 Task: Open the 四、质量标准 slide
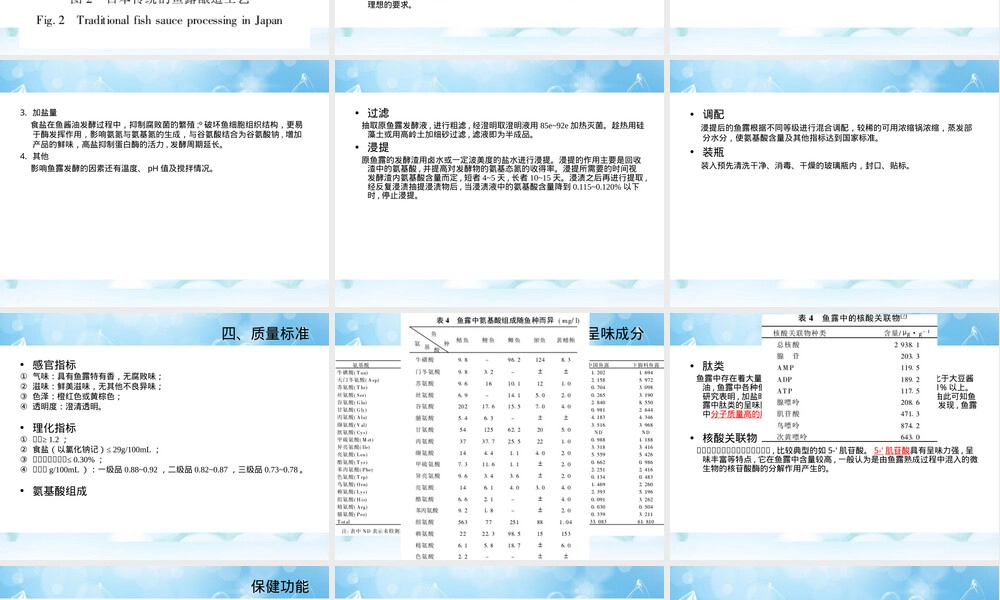click(165, 435)
